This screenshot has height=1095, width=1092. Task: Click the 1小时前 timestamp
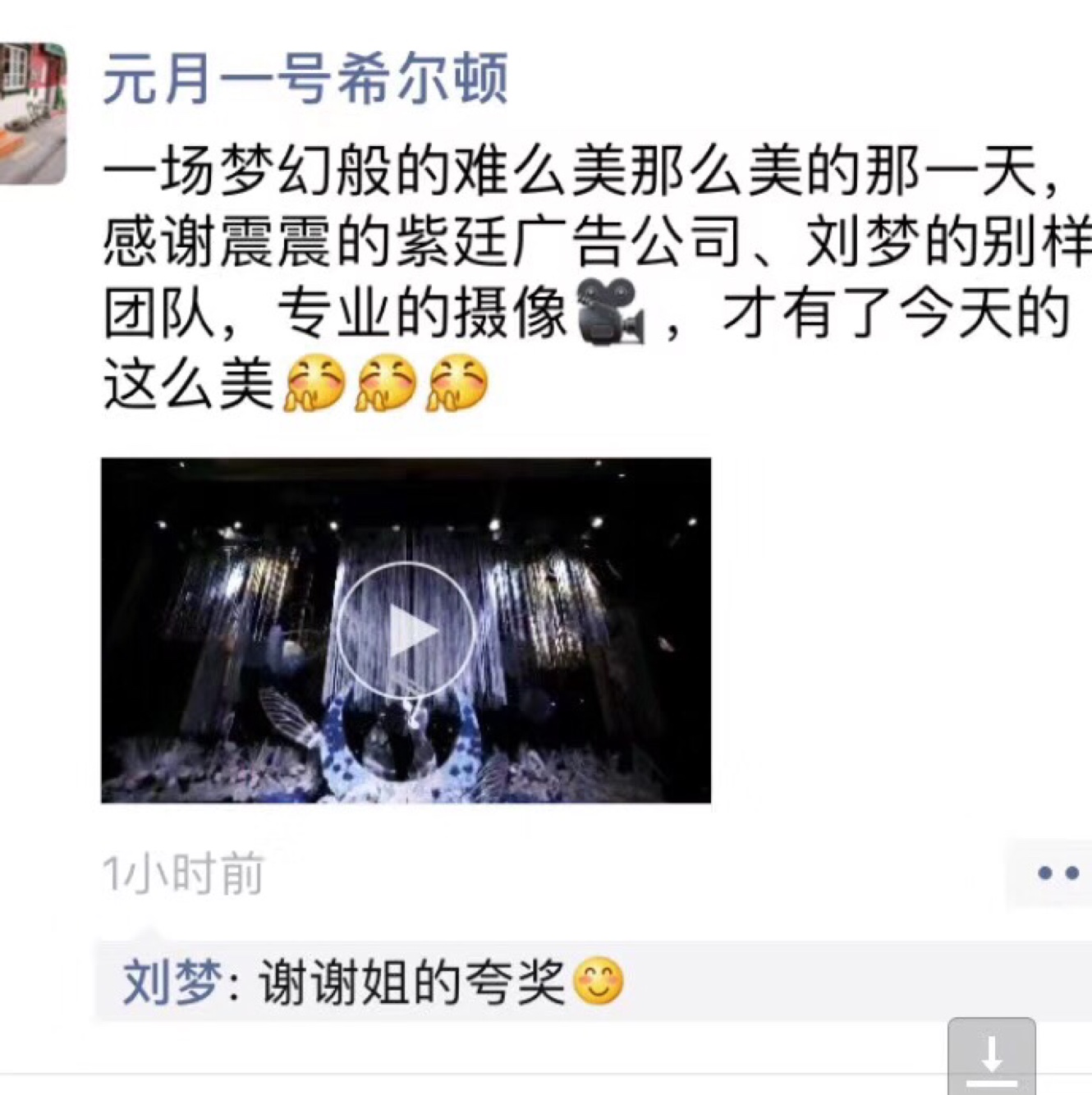point(183,873)
